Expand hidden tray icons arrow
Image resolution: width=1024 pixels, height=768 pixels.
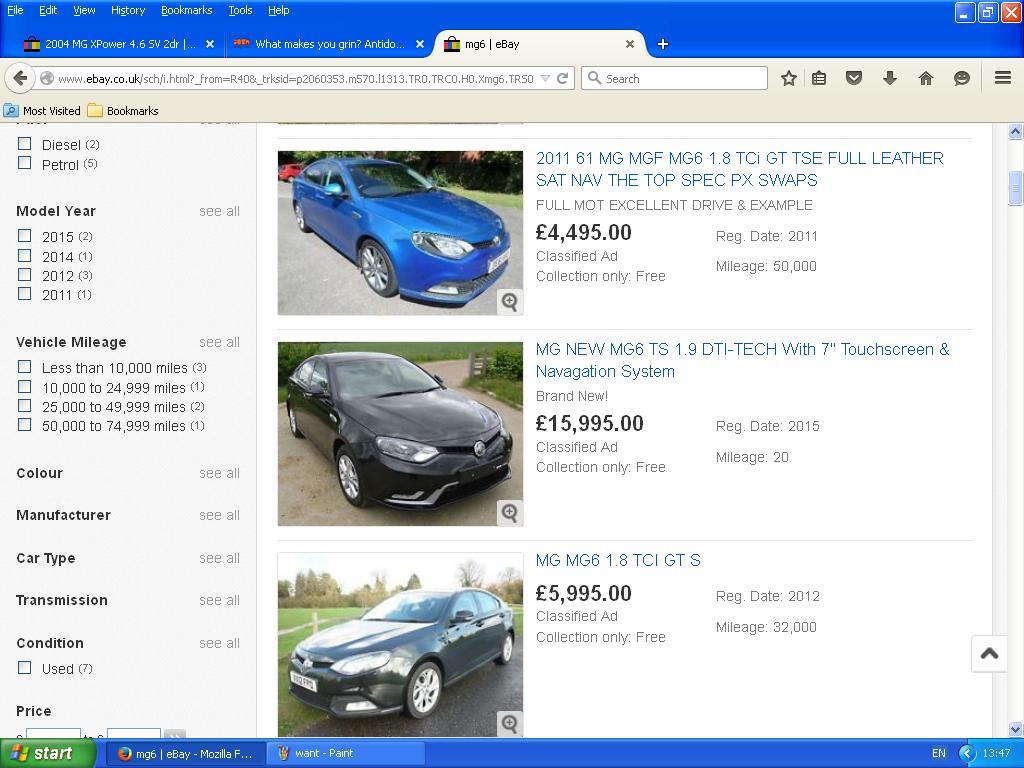coord(967,754)
